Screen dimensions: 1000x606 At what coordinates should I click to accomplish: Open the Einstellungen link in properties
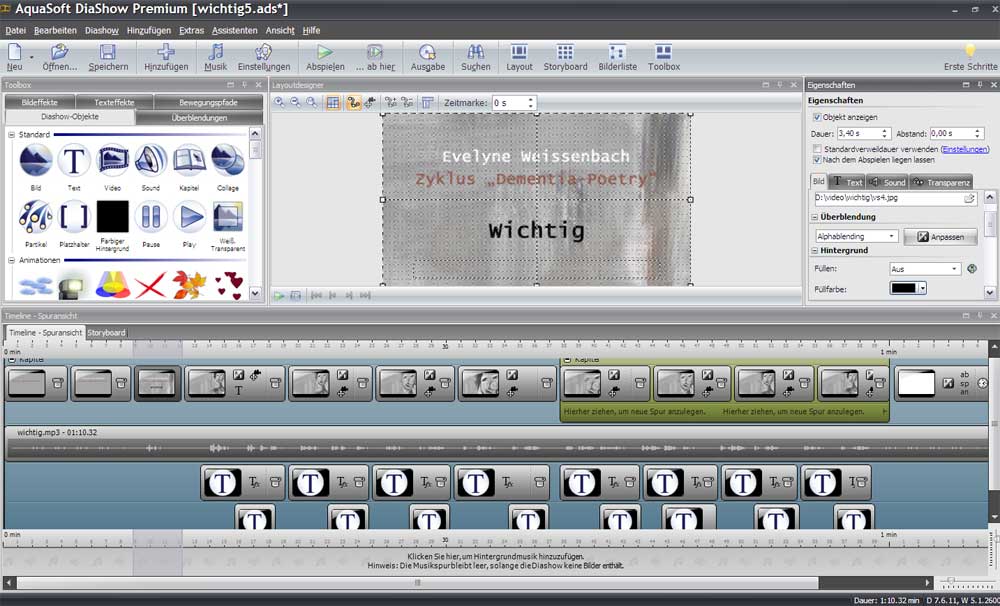tap(965, 149)
